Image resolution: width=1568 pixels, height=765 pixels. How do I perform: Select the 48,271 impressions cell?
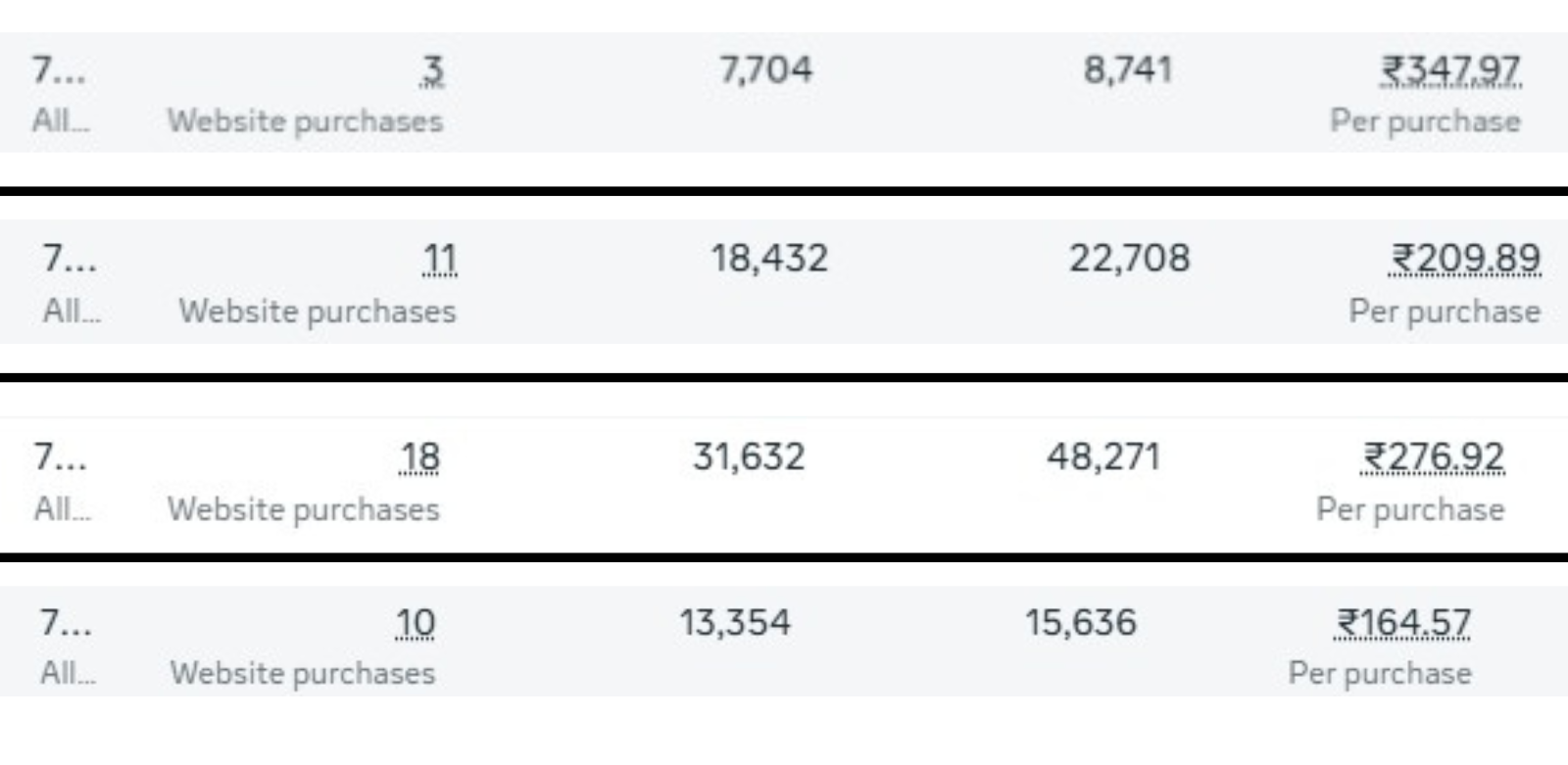[1102, 457]
